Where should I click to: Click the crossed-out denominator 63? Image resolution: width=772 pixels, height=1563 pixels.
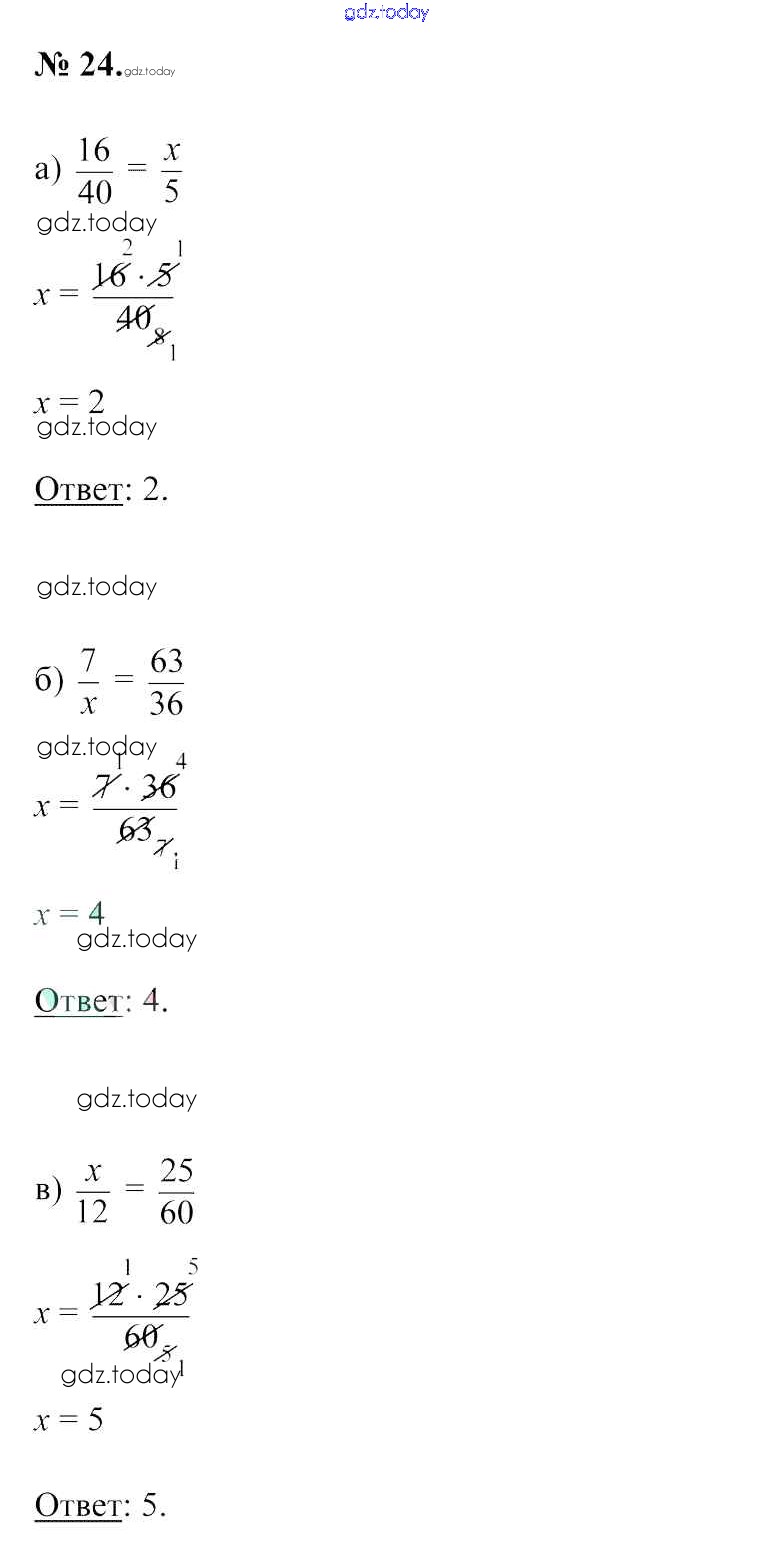(136, 829)
